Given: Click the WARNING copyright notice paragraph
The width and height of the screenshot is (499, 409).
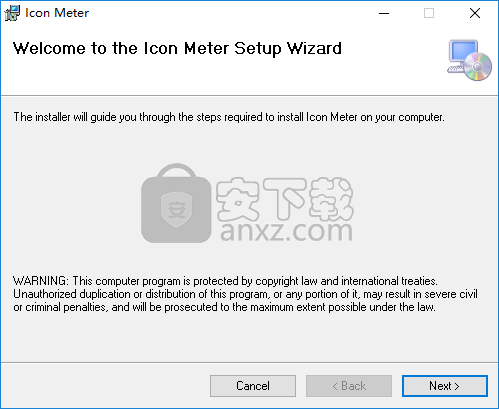Looking at the screenshot, I should tap(245, 294).
